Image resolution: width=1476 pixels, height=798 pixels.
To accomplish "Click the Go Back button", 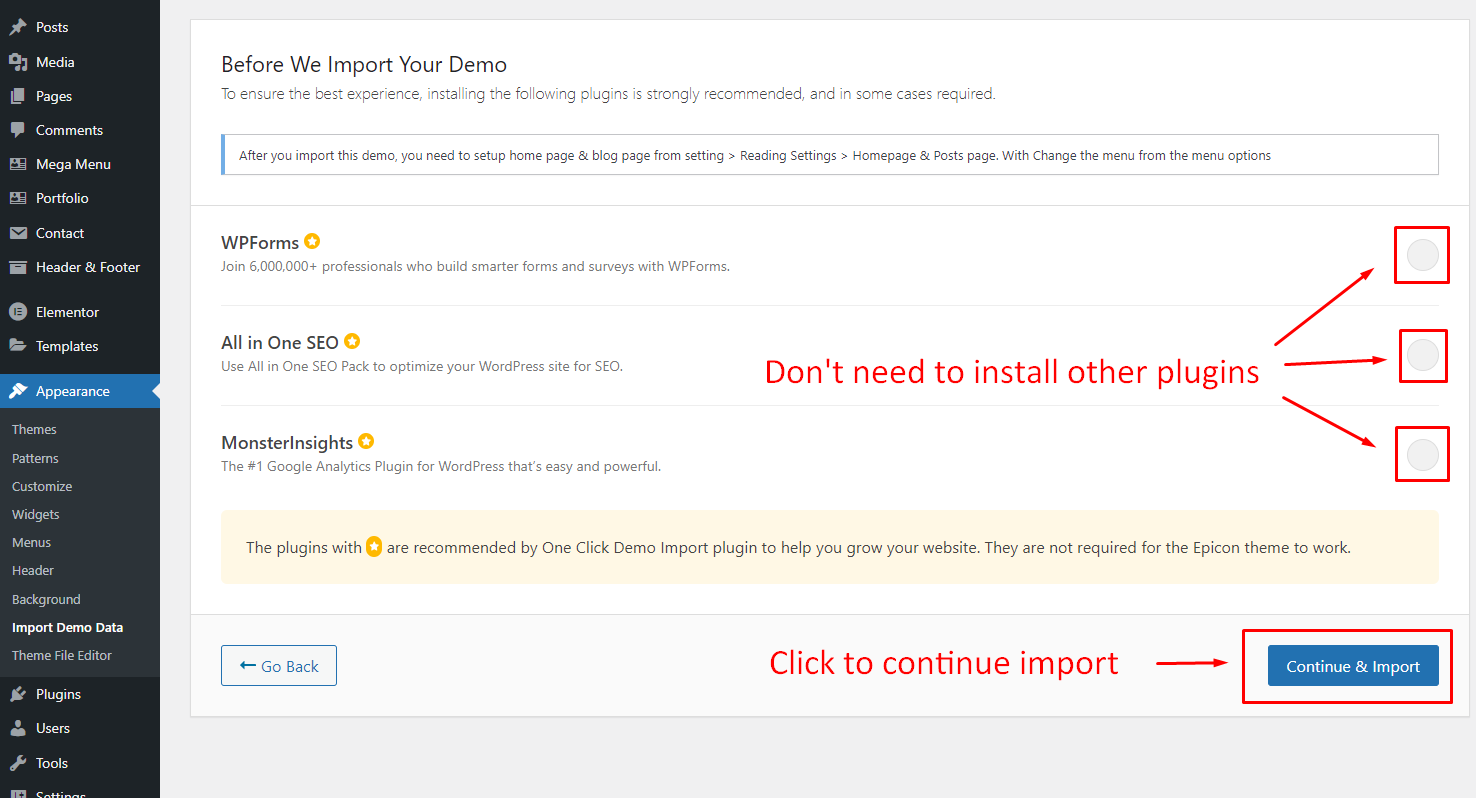I will 279,666.
